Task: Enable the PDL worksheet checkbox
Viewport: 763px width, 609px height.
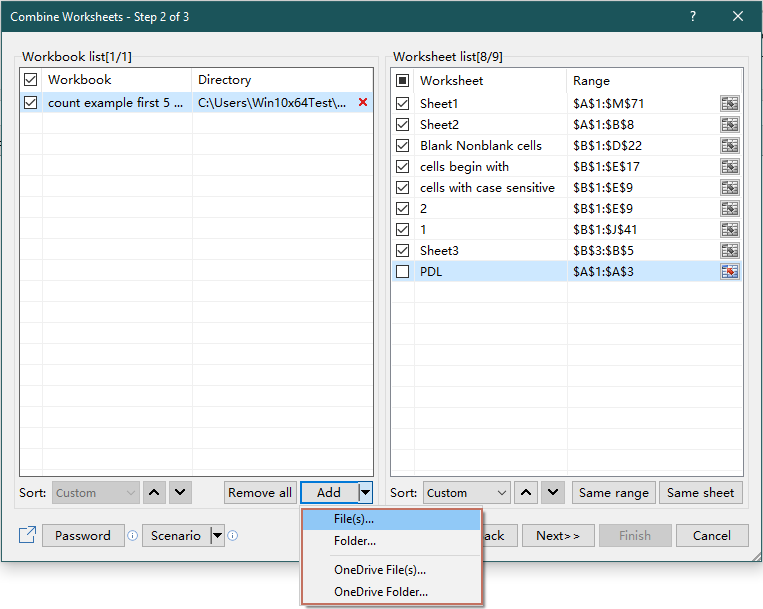Action: [x=403, y=272]
